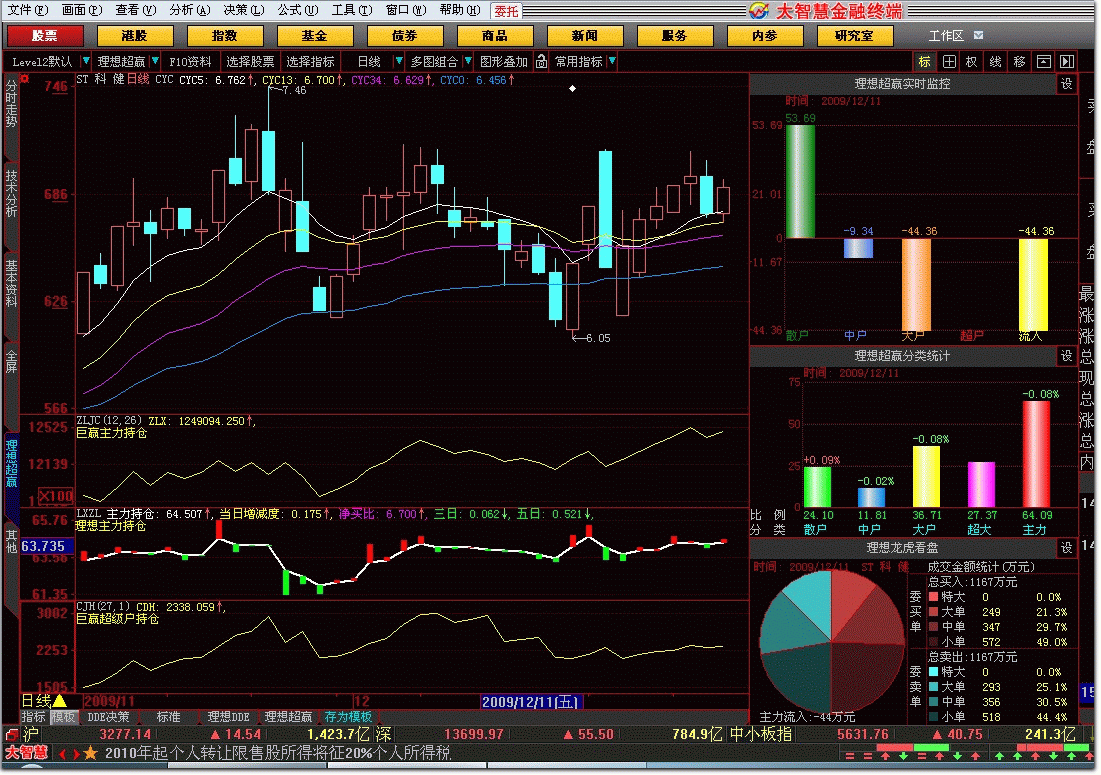Click the 新闻 button
1101x775 pixels.
(584, 35)
